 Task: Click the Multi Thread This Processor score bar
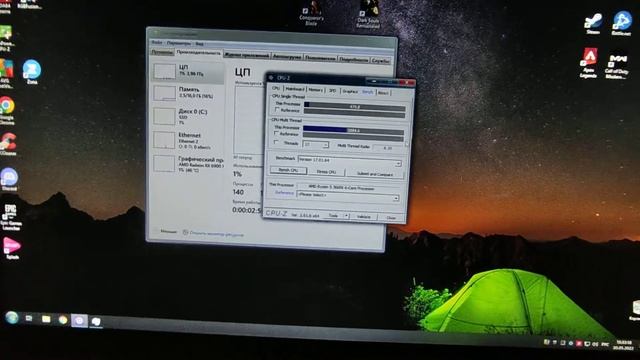tap(353, 130)
